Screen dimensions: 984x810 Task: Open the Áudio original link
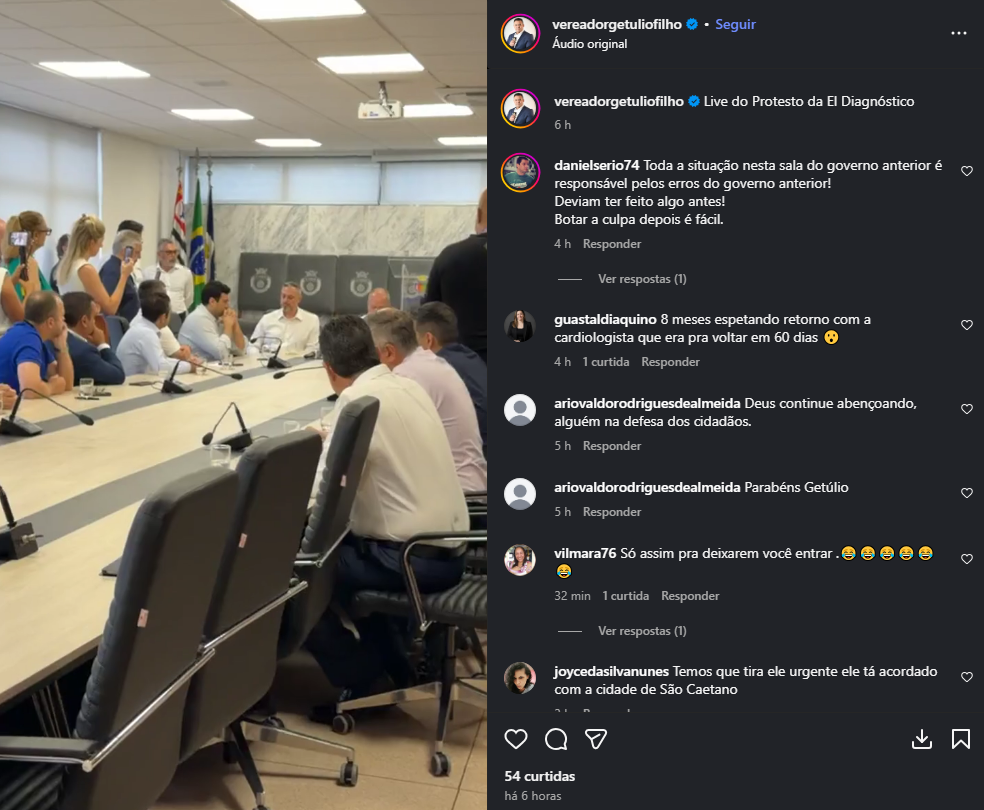(x=589, y=44)
